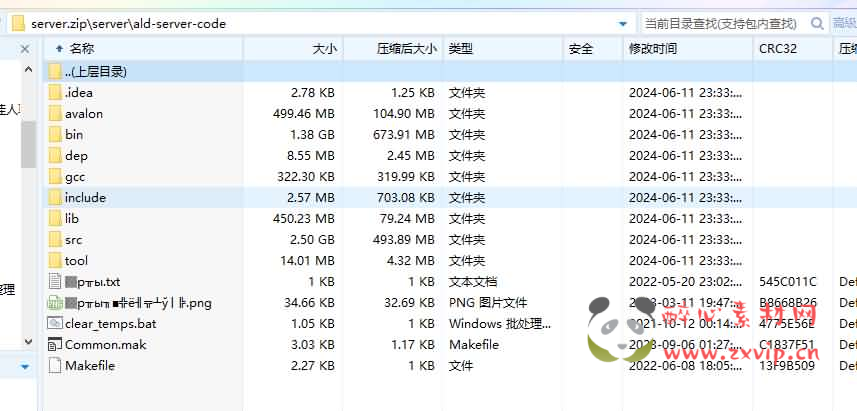The image size is (857, 411).
Task: Expand the blue arrow below sidebar
Action: click(25, 366)
